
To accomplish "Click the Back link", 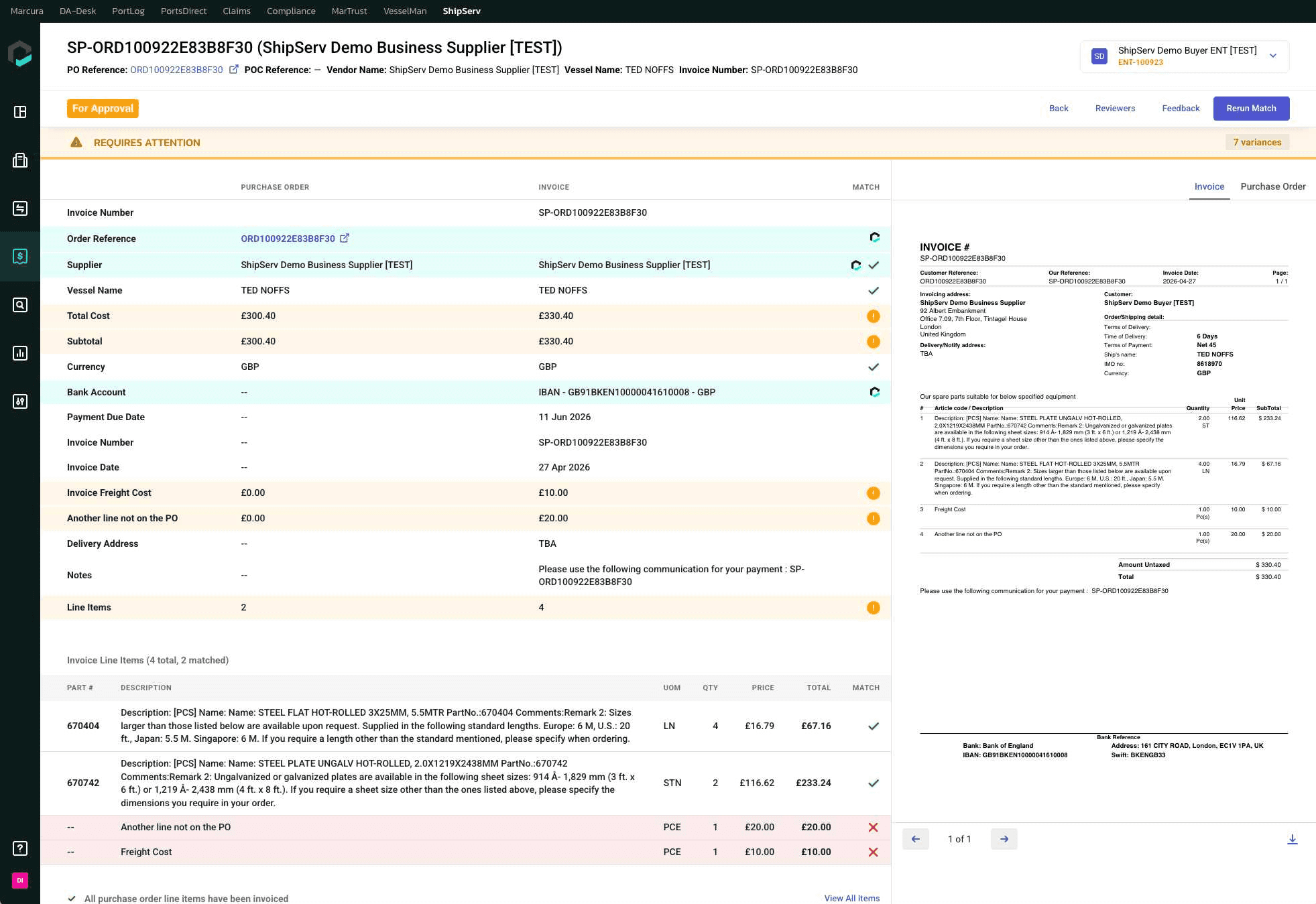I will pos(1059,109).
